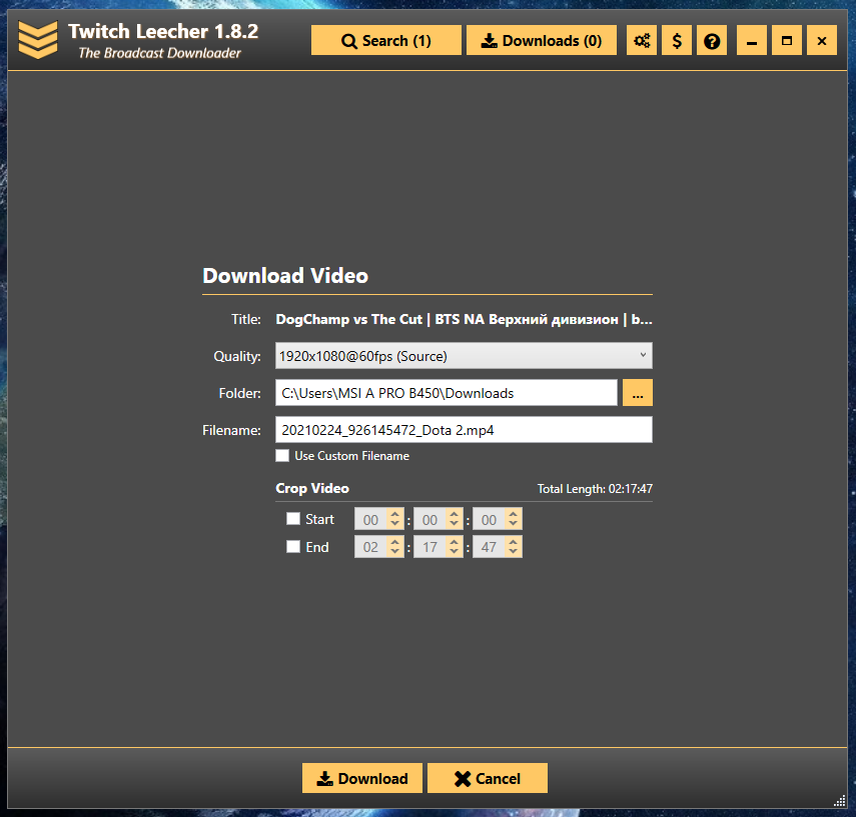Click the magnifier icon on the Search button

coord(349,40)
